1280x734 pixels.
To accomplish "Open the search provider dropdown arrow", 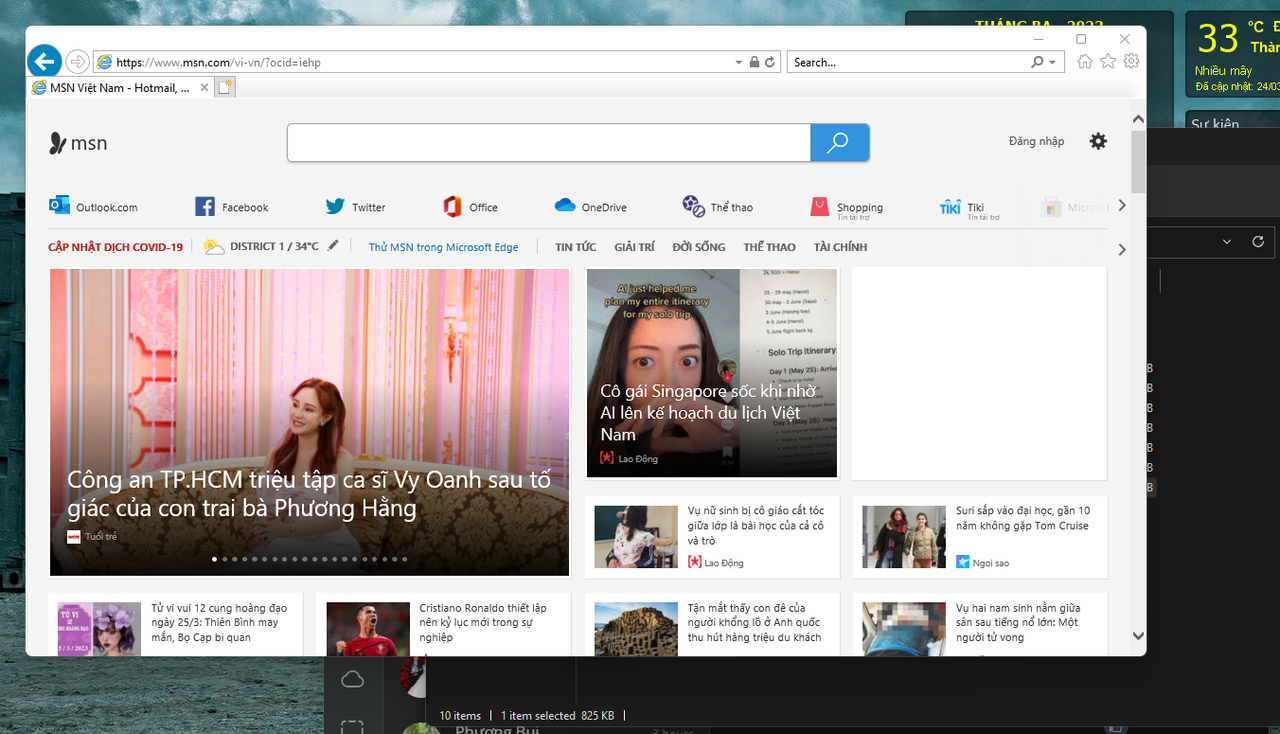I will click(x=1052, y=62).
